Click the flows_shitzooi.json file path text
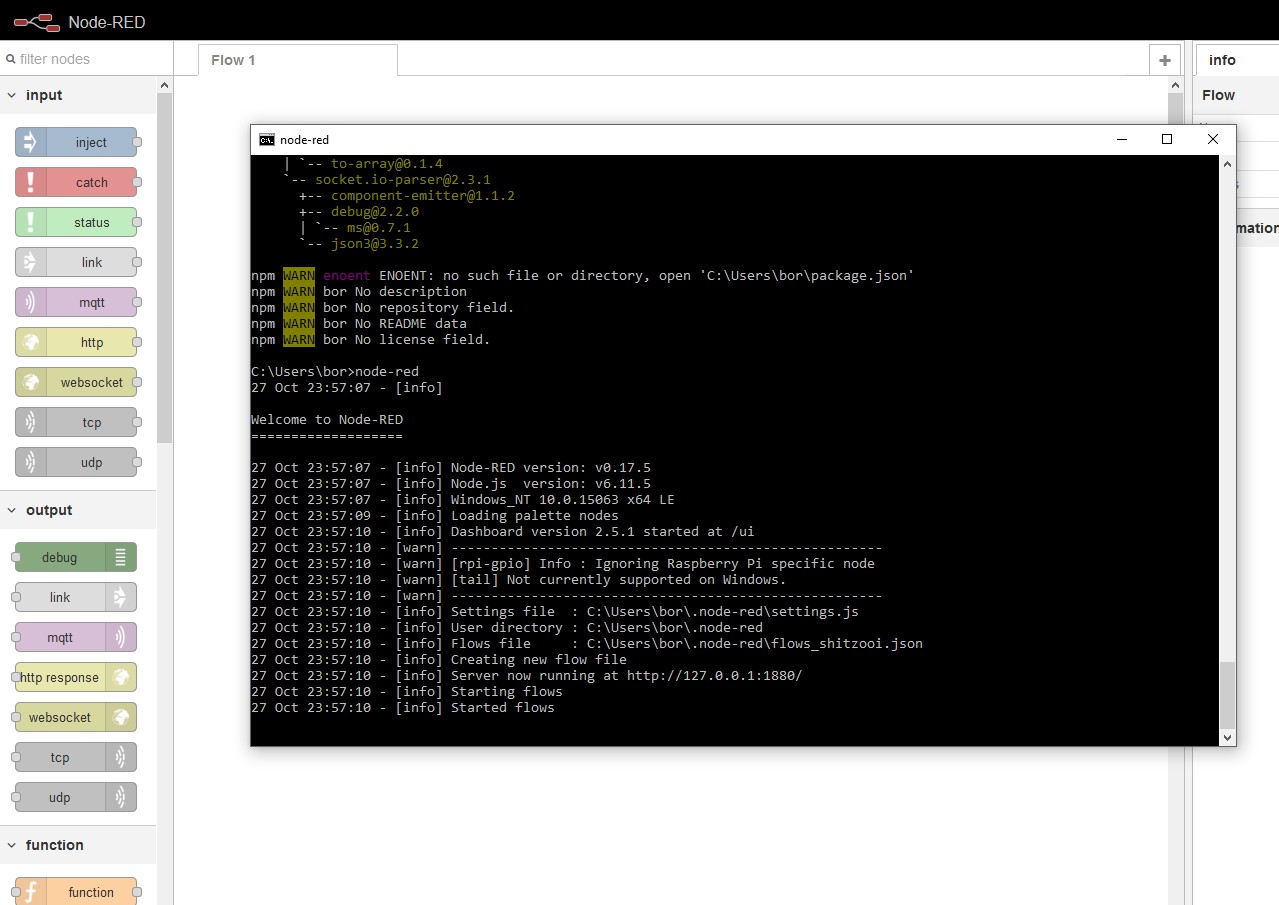 (755, 644)
